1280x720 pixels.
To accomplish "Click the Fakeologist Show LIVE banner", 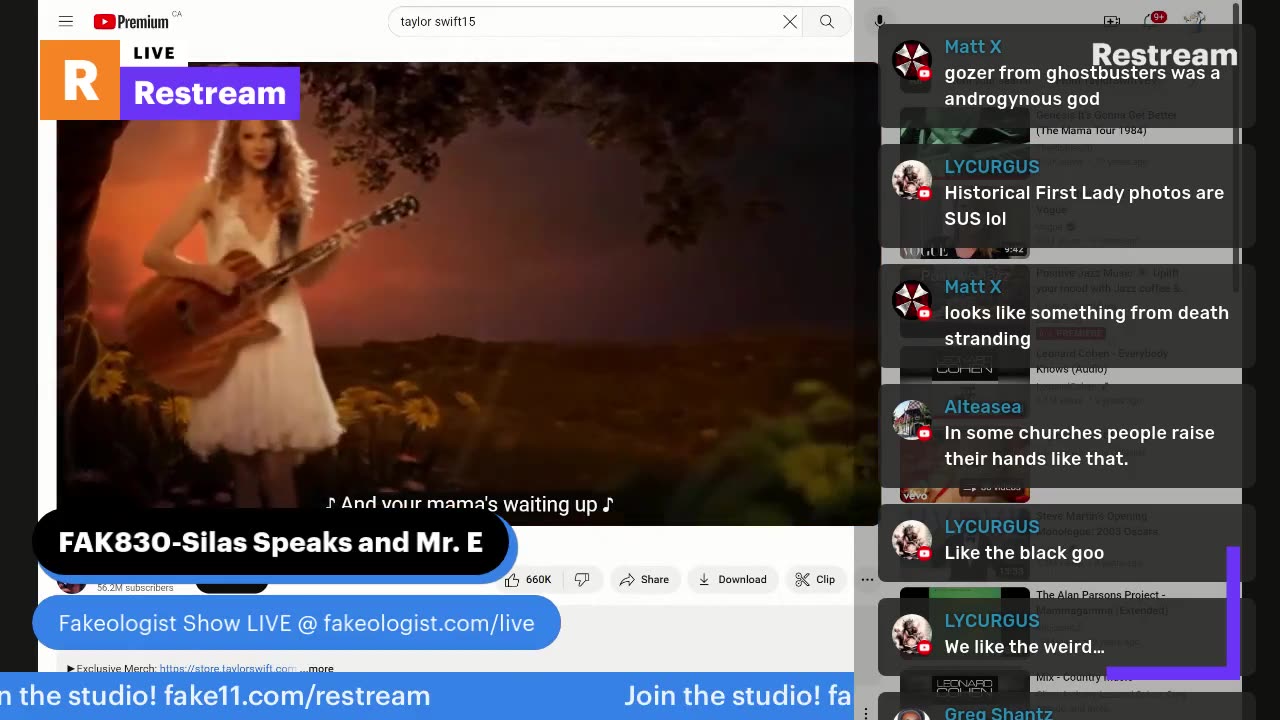I will [x=297, y=623].
